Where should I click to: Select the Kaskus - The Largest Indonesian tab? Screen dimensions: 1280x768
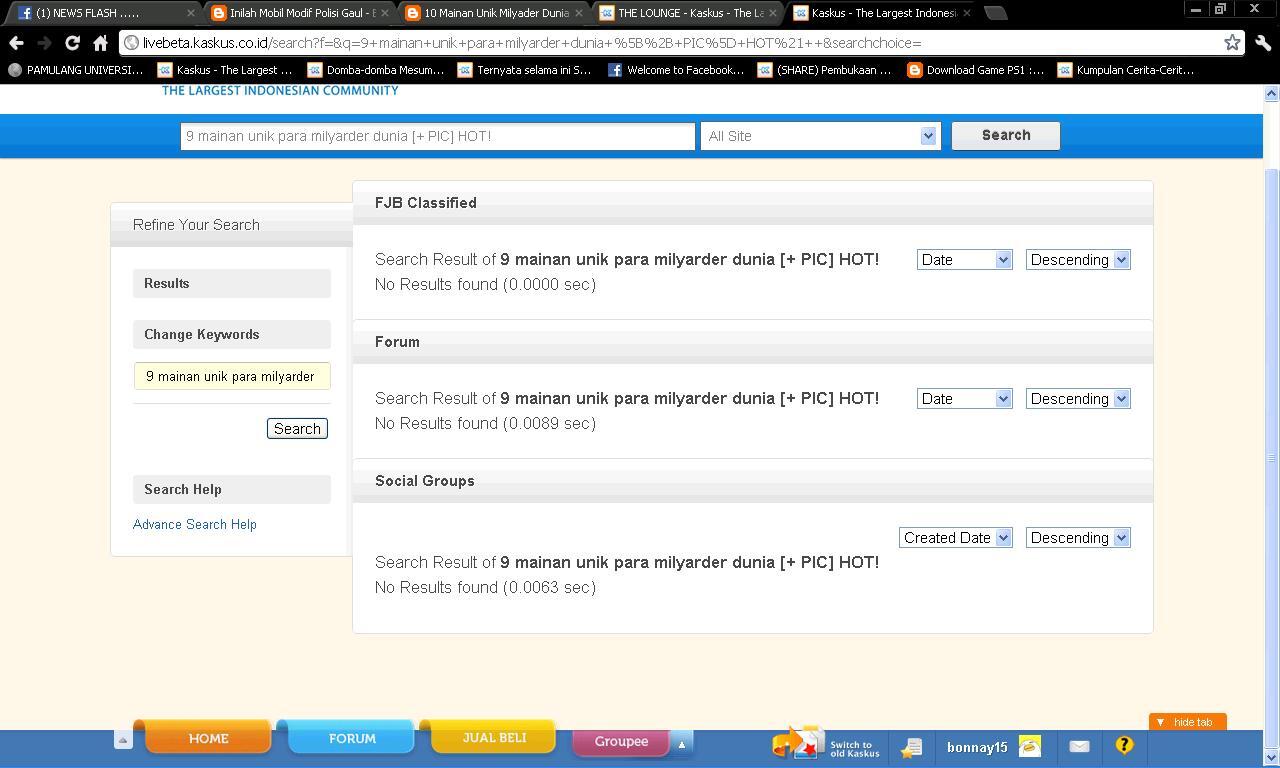click(x=882, y=13)
